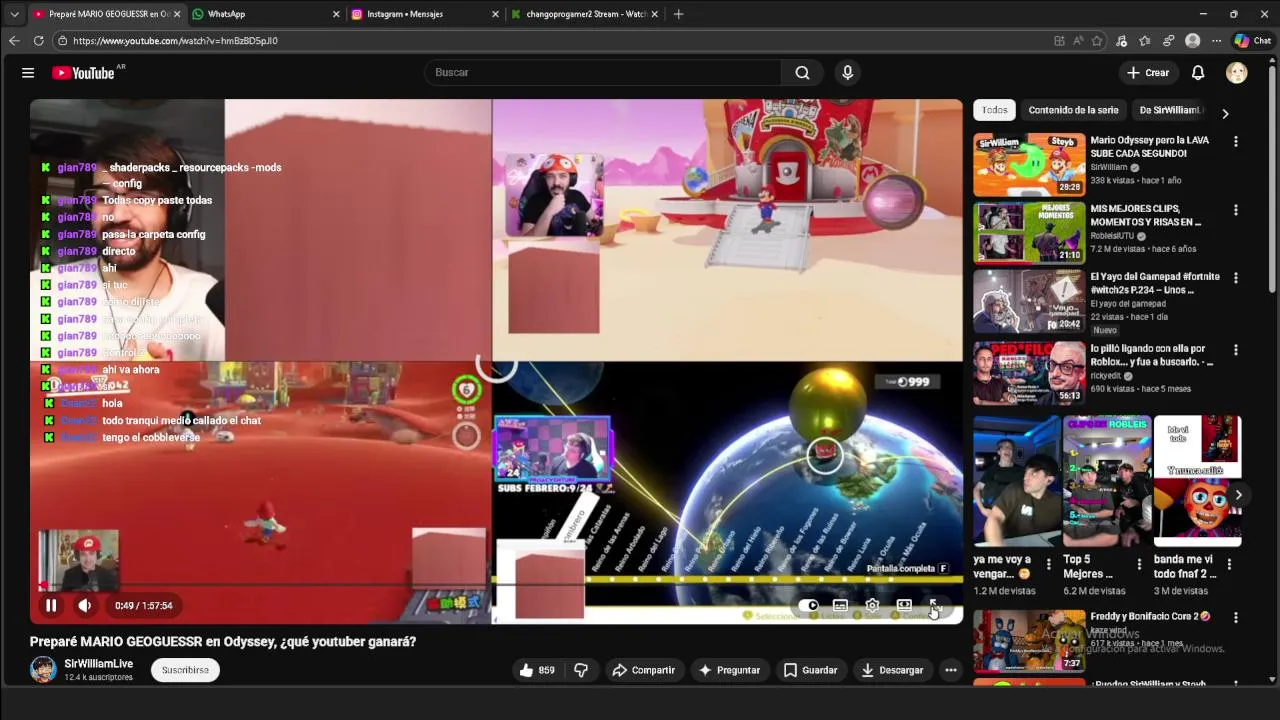Focus the YouTube Buscar search field
The width and height of the screenshot is (1280, 720).
coord(603,72)
